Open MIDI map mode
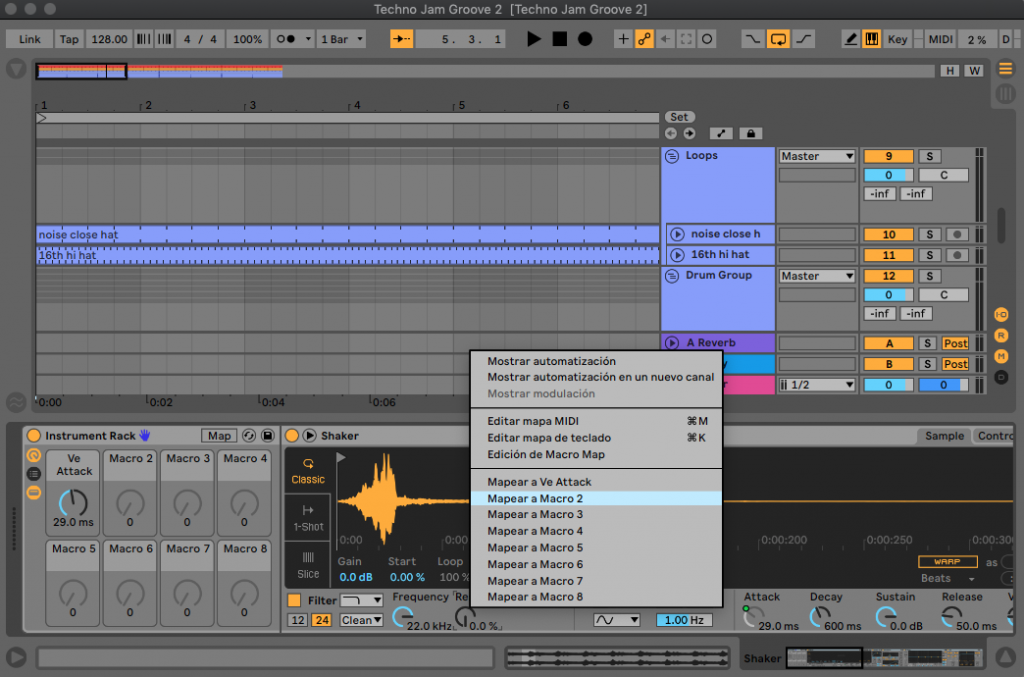This screenshot has height=677, width=1024. 940,39
